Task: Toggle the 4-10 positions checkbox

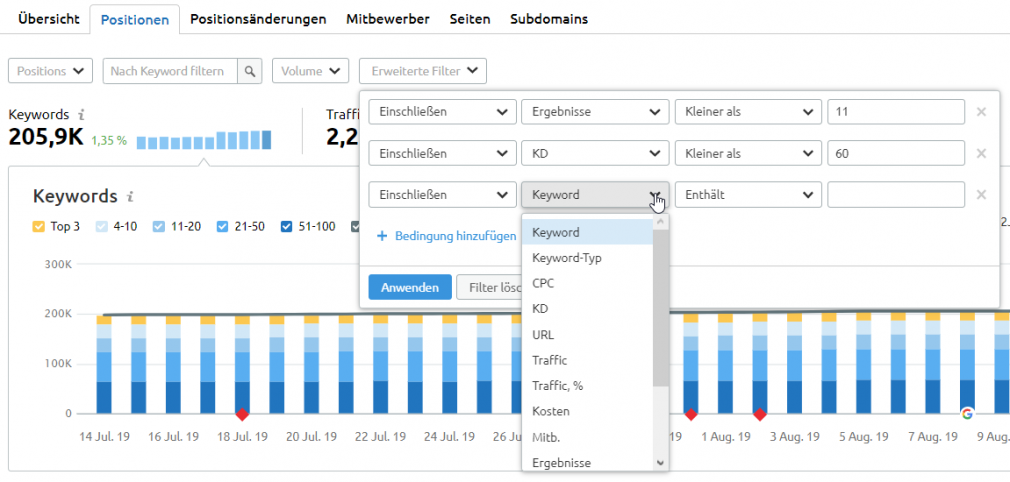Action: (101, 227)
